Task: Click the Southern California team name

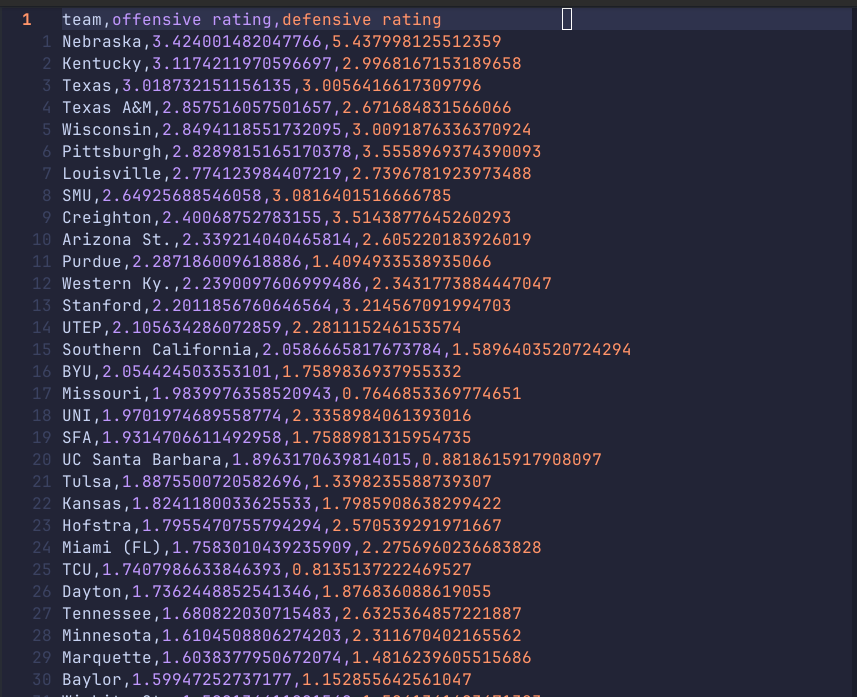Action: pyautogui.click(x=156, y=349)
